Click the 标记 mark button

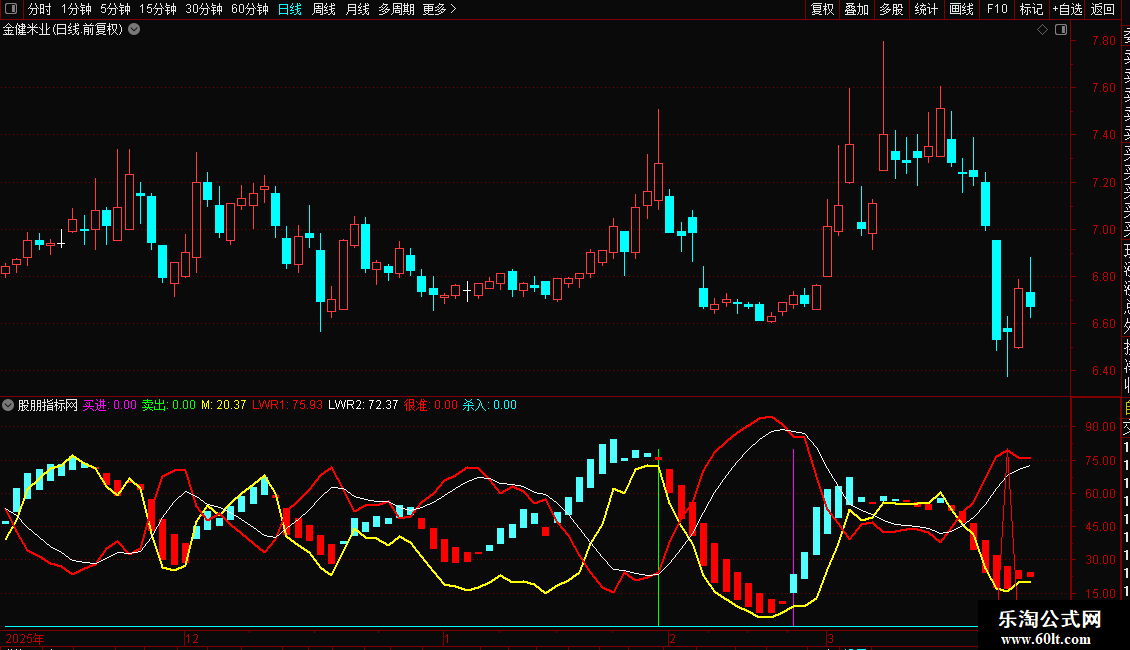point(1031,9)
